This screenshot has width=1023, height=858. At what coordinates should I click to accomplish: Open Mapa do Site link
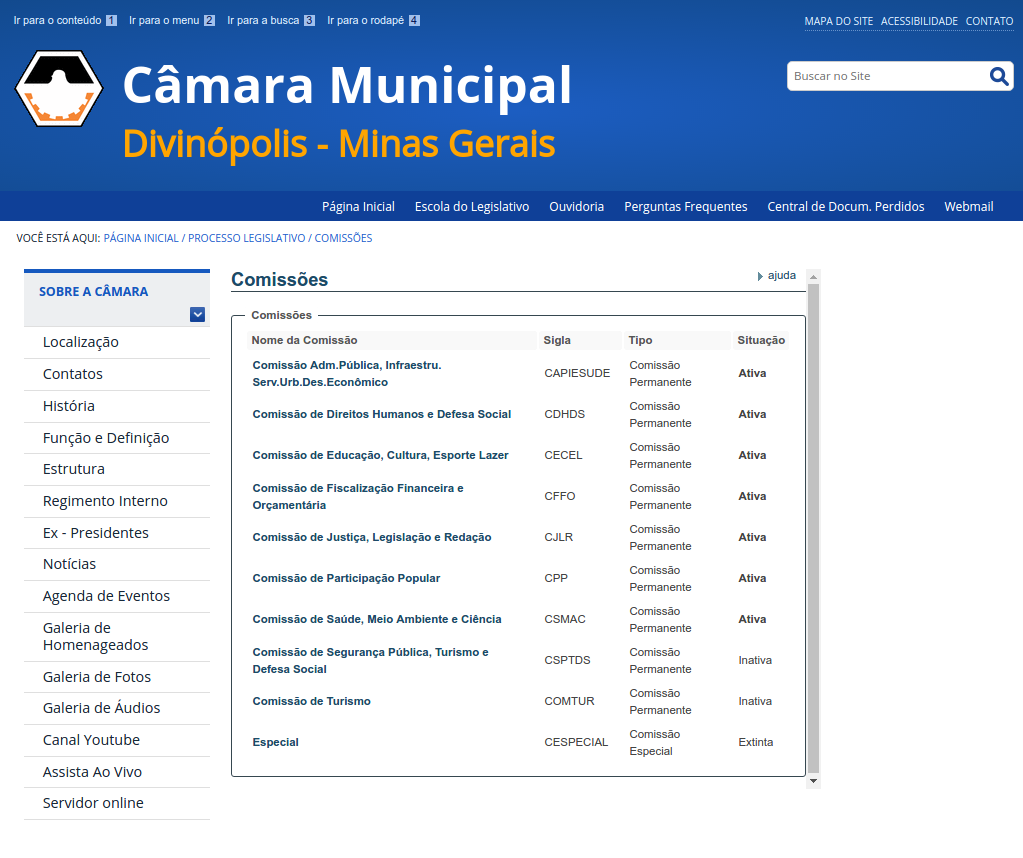point(838,21)
